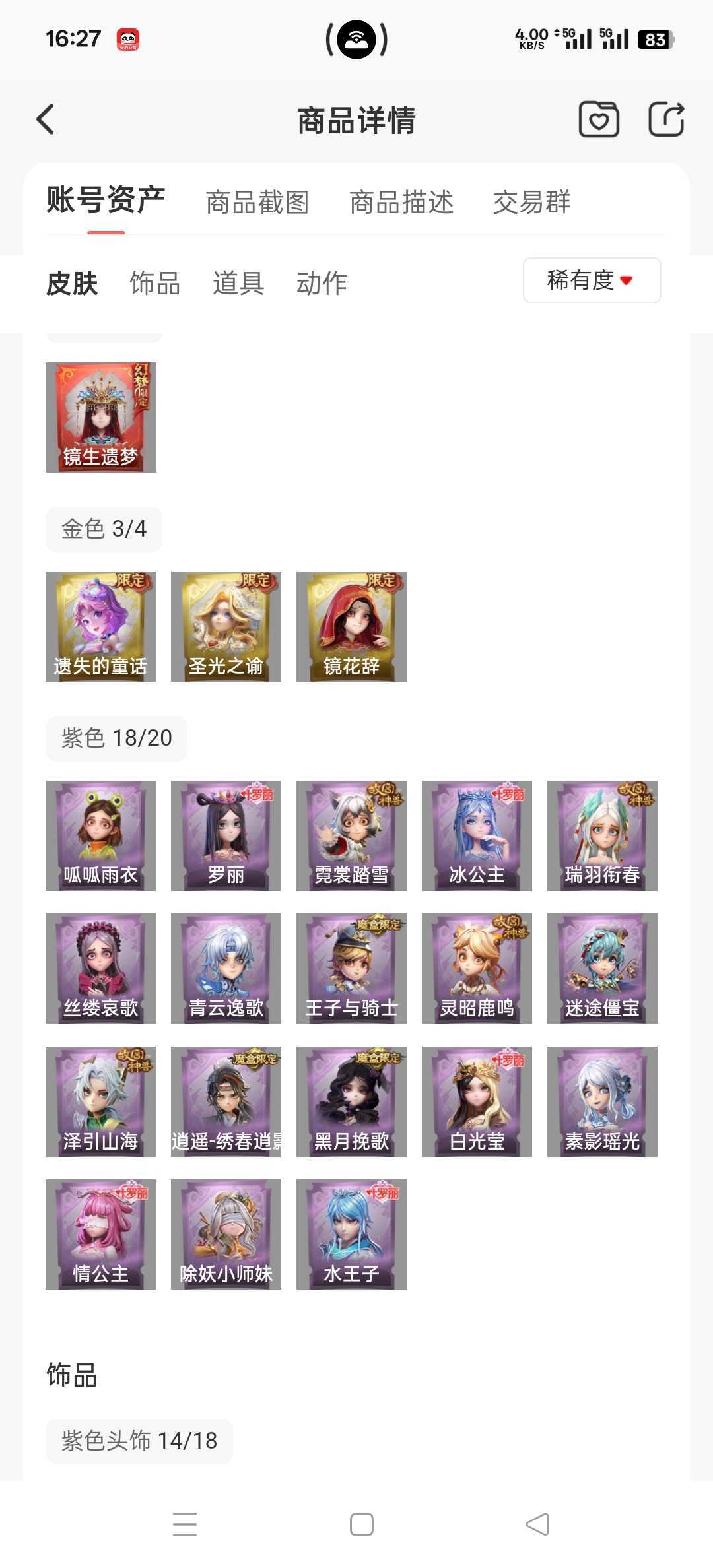This screenshot has width=713, height=1568.
Task: Tap 金色 3/4 category label
Action: [x=104, y=529]
